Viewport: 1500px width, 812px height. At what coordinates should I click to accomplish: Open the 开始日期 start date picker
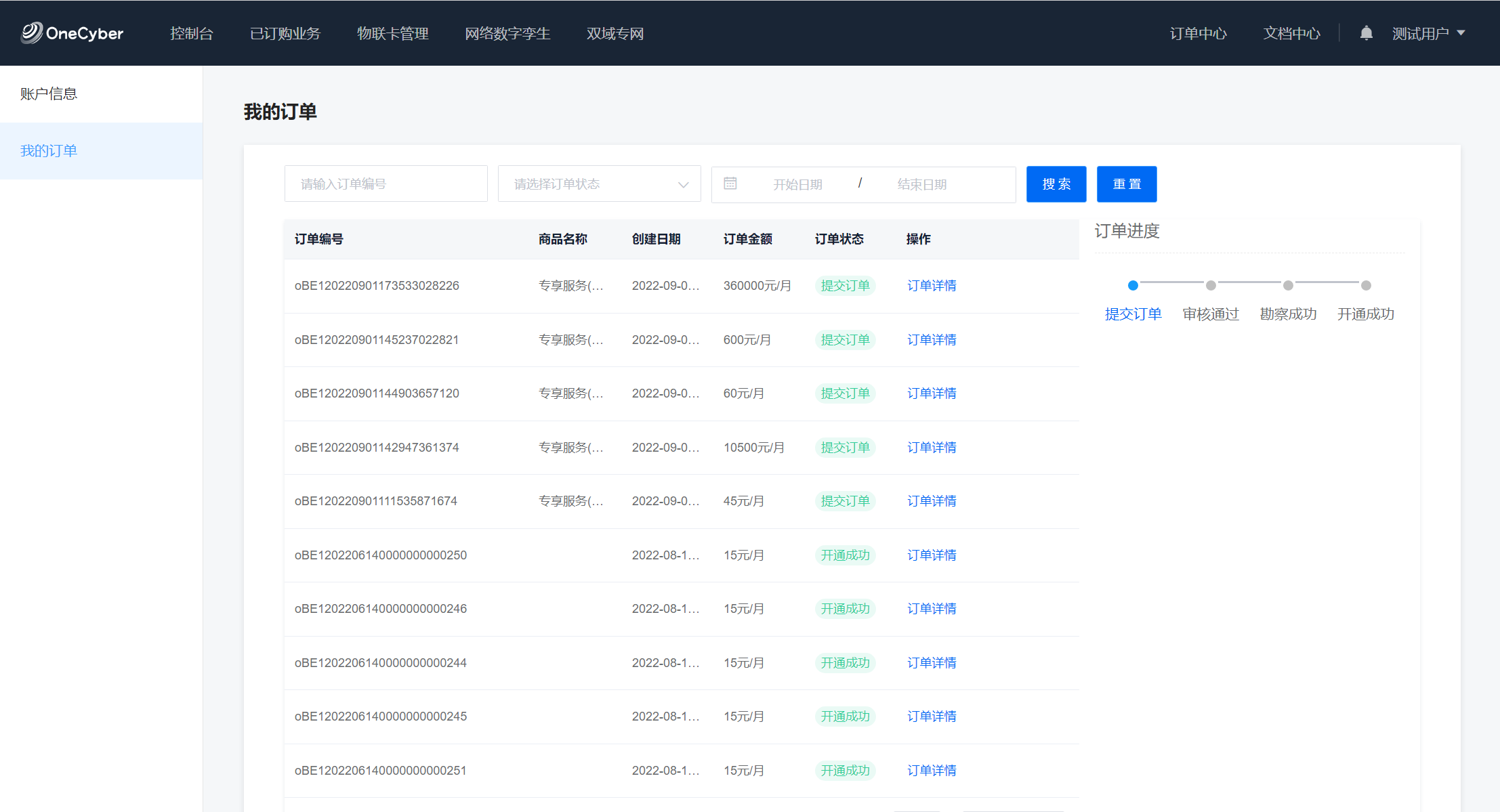pyautogui.click(x=797, y=184)
